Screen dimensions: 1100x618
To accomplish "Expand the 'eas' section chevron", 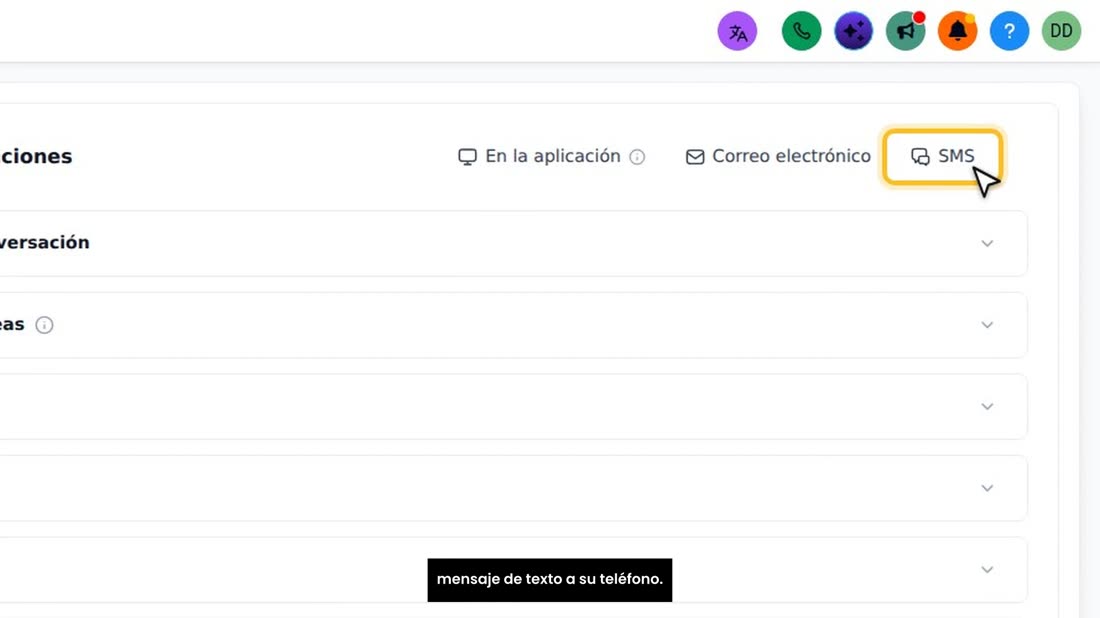I will pyautogui.click(x=987, y=325).
